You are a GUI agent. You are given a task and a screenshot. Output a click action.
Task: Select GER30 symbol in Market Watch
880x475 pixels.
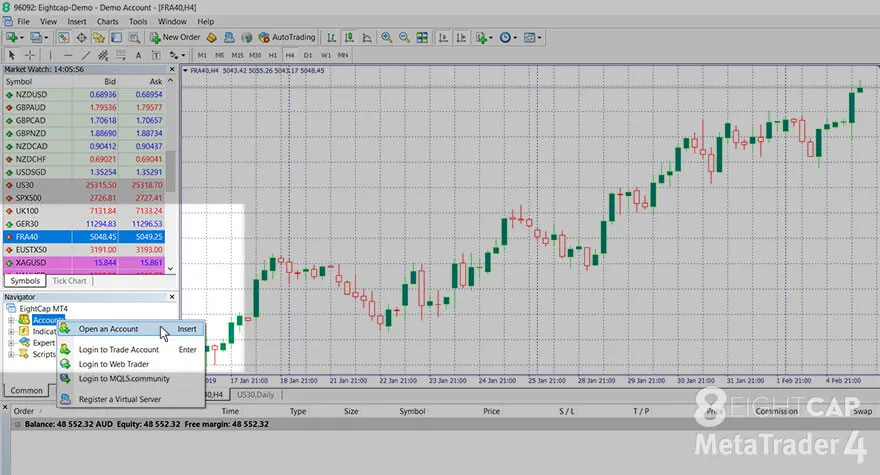pos(27,224)
